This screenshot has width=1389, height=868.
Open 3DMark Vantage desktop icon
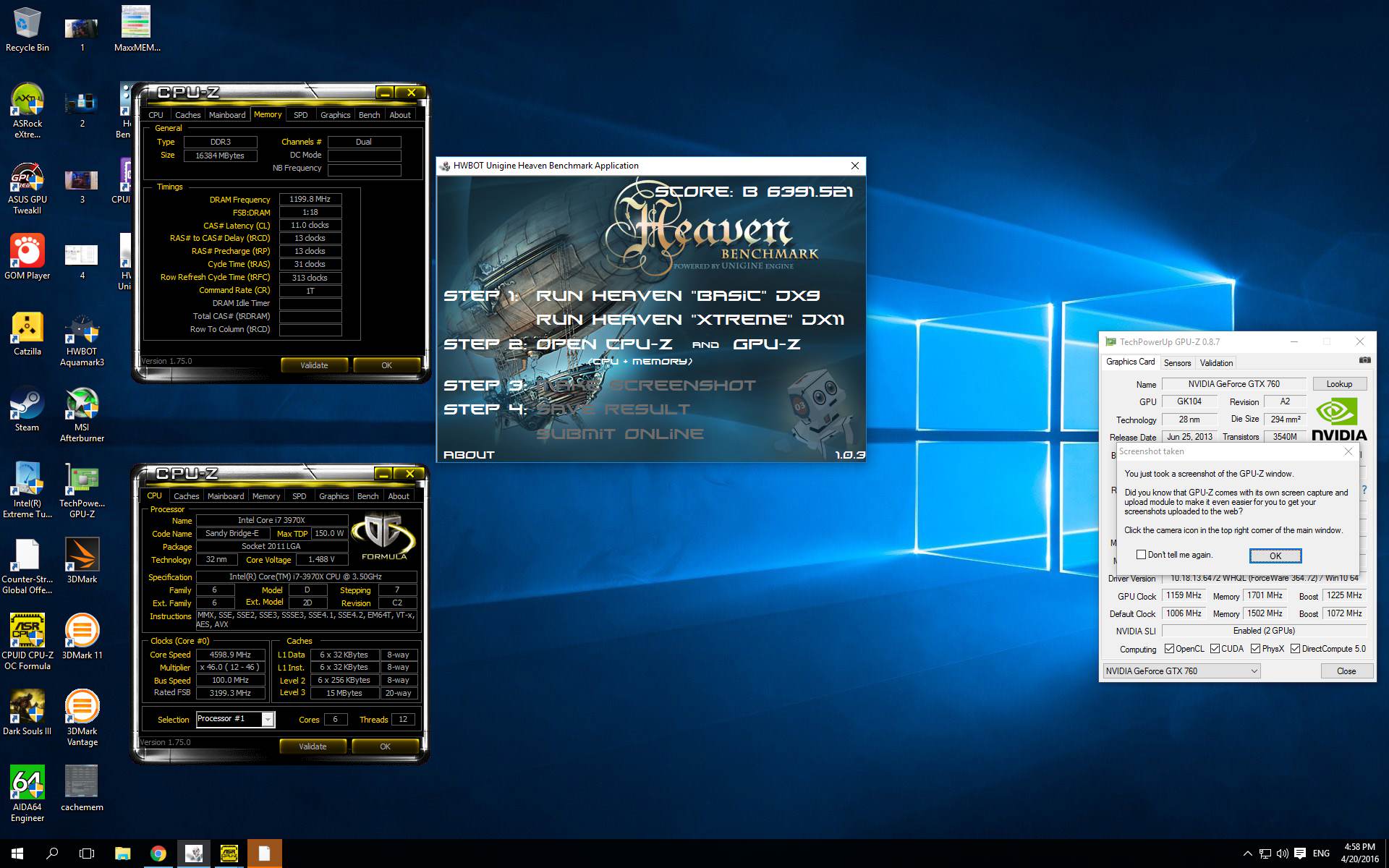[x=82, y=718]
